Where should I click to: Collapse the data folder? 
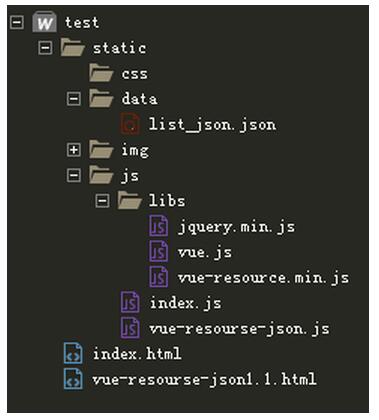(74, 99)
